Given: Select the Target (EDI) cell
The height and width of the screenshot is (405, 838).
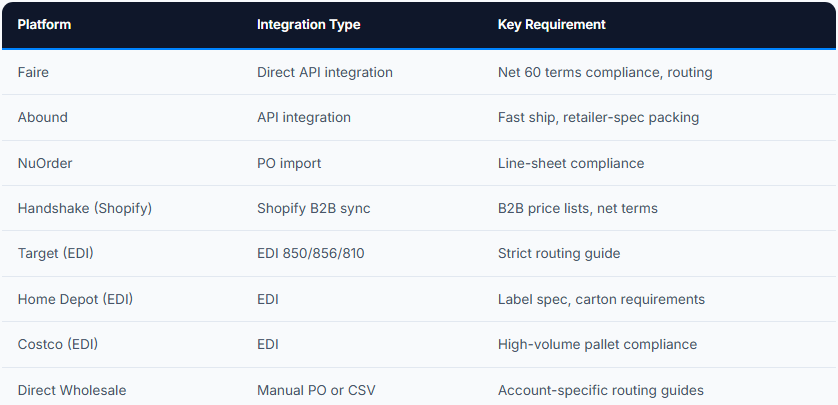Looking at the screenshot, I should tap(56, 253).
